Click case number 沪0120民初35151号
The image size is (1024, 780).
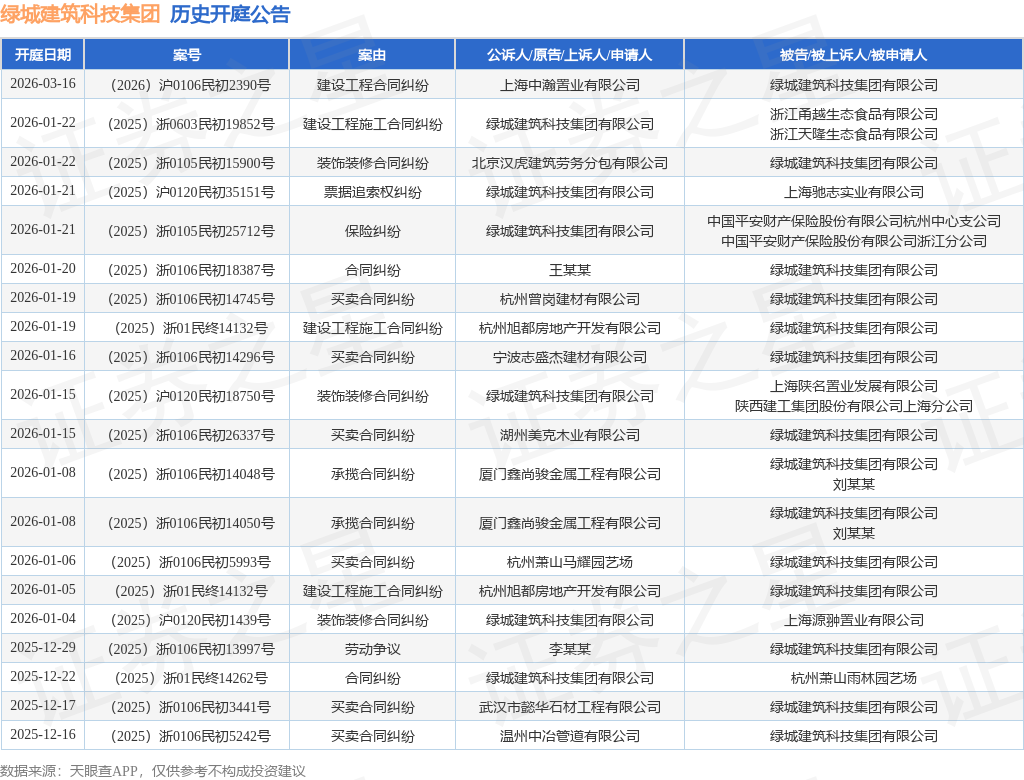(x=191, y=192)
